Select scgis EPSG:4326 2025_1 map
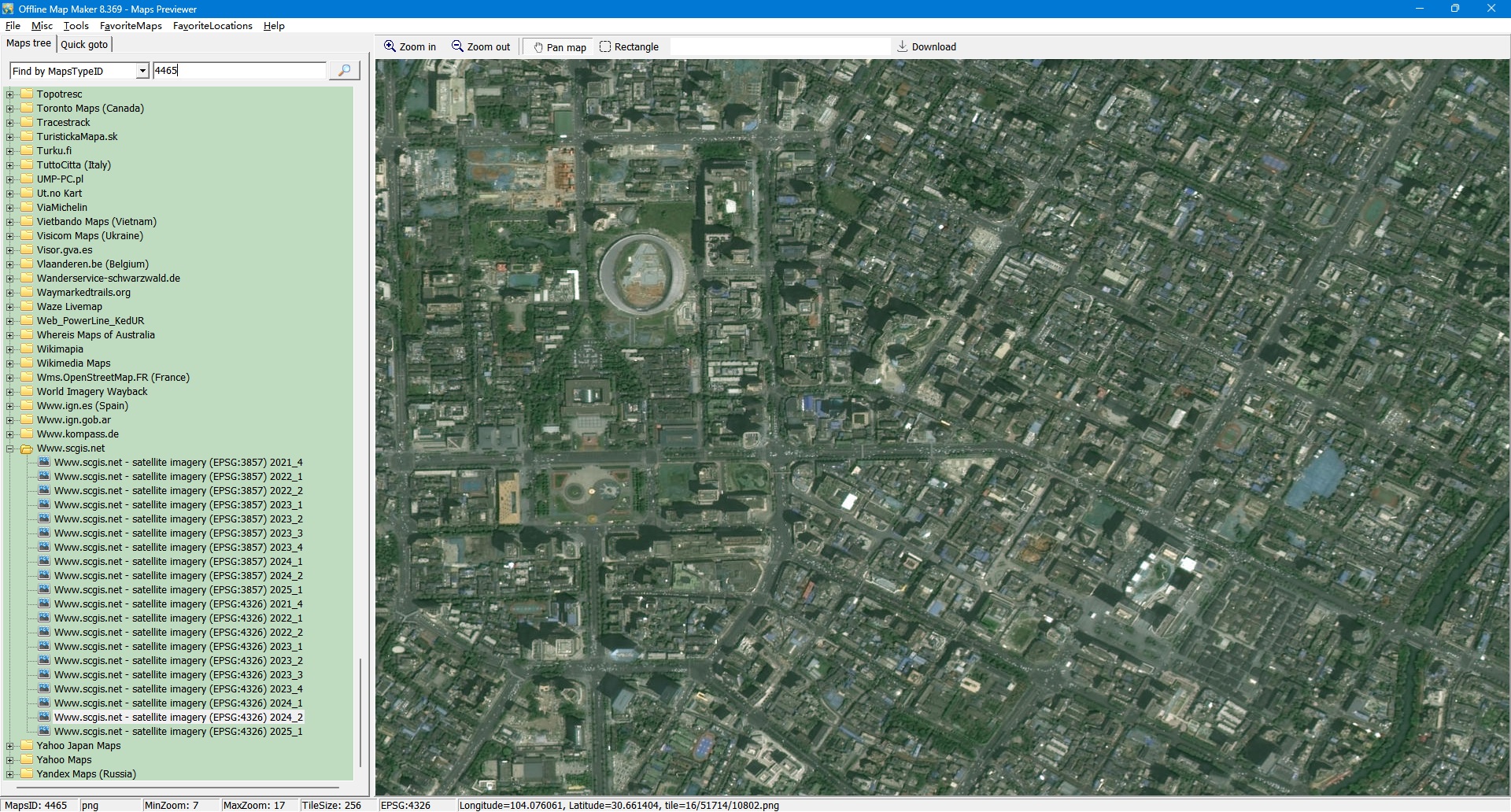 pyautogui.click(x=178, y=732)
